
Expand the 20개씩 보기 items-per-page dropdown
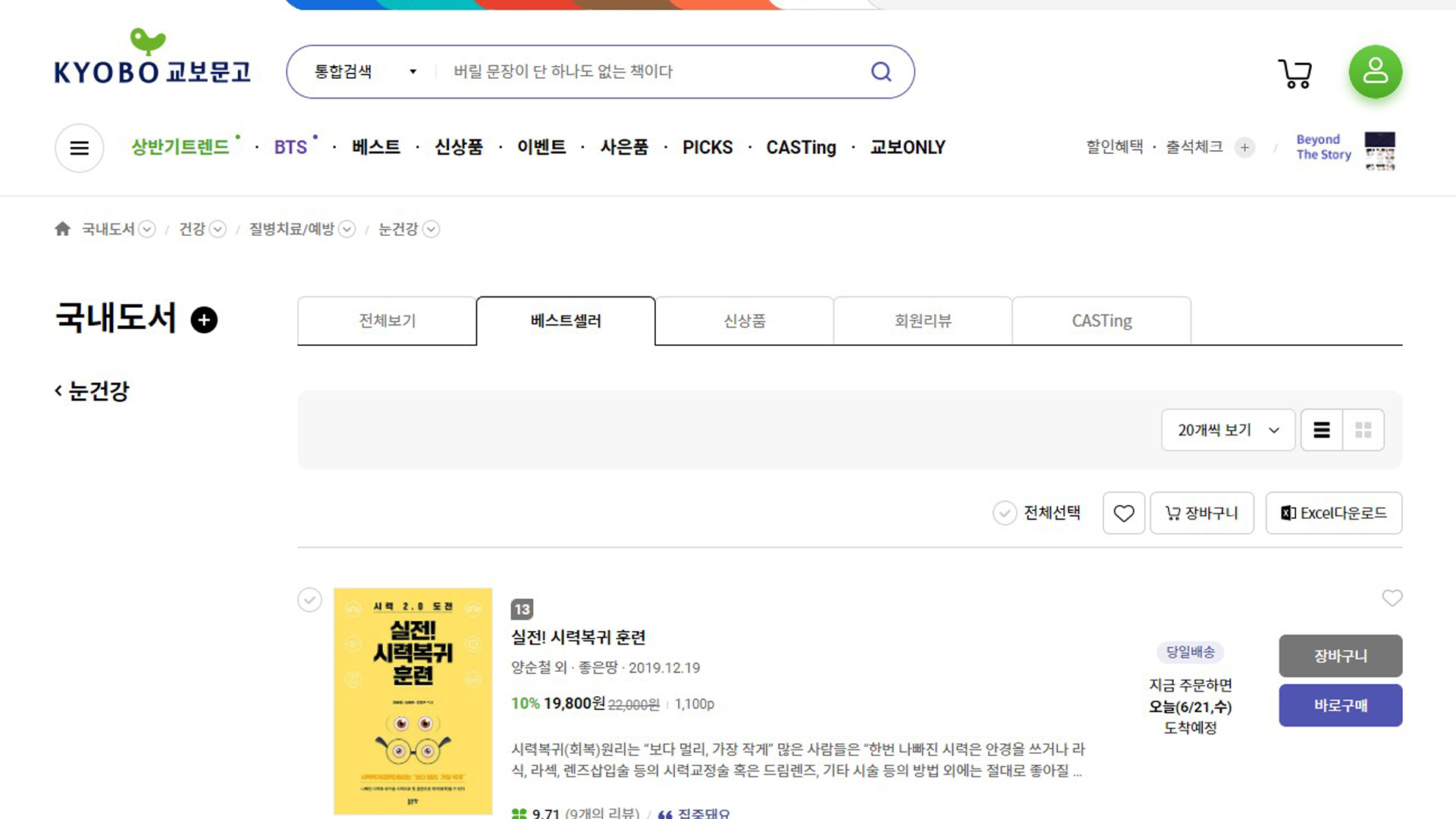[x=1227, y=430]
